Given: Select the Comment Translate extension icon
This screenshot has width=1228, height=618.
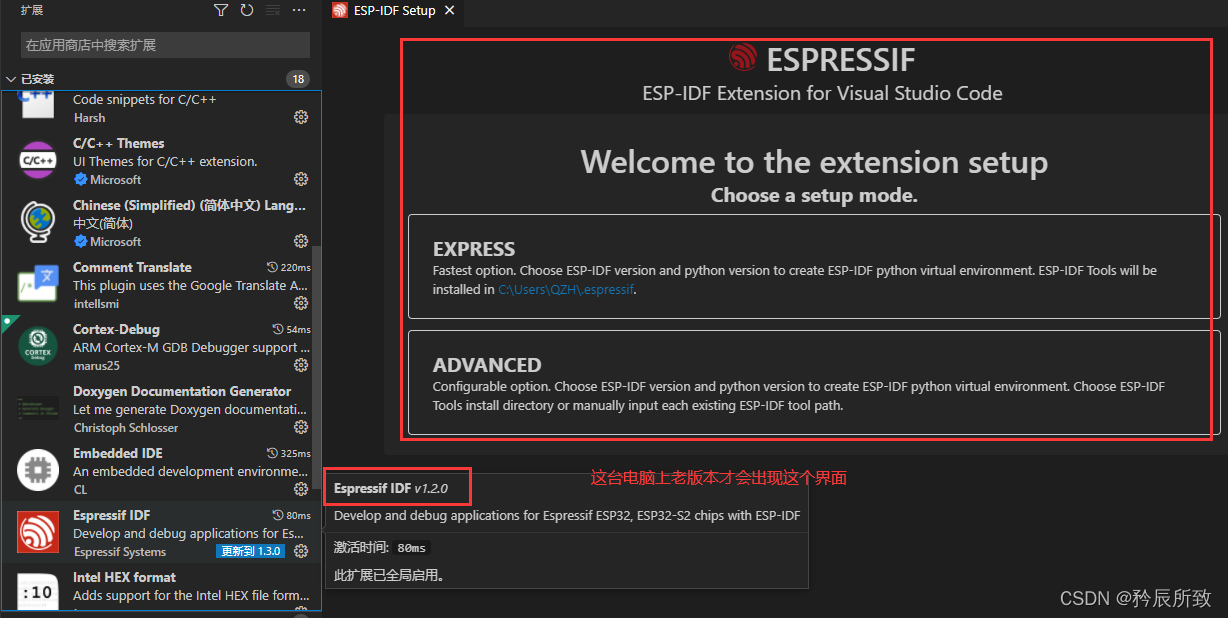Looking at the screenshot, I should tap(38, 284).
